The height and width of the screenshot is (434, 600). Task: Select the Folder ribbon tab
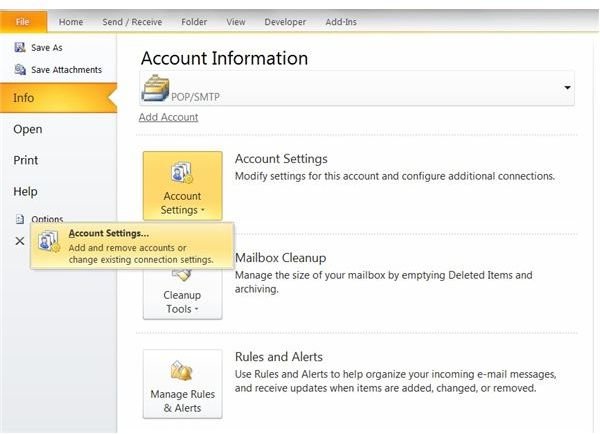(194, 22)
